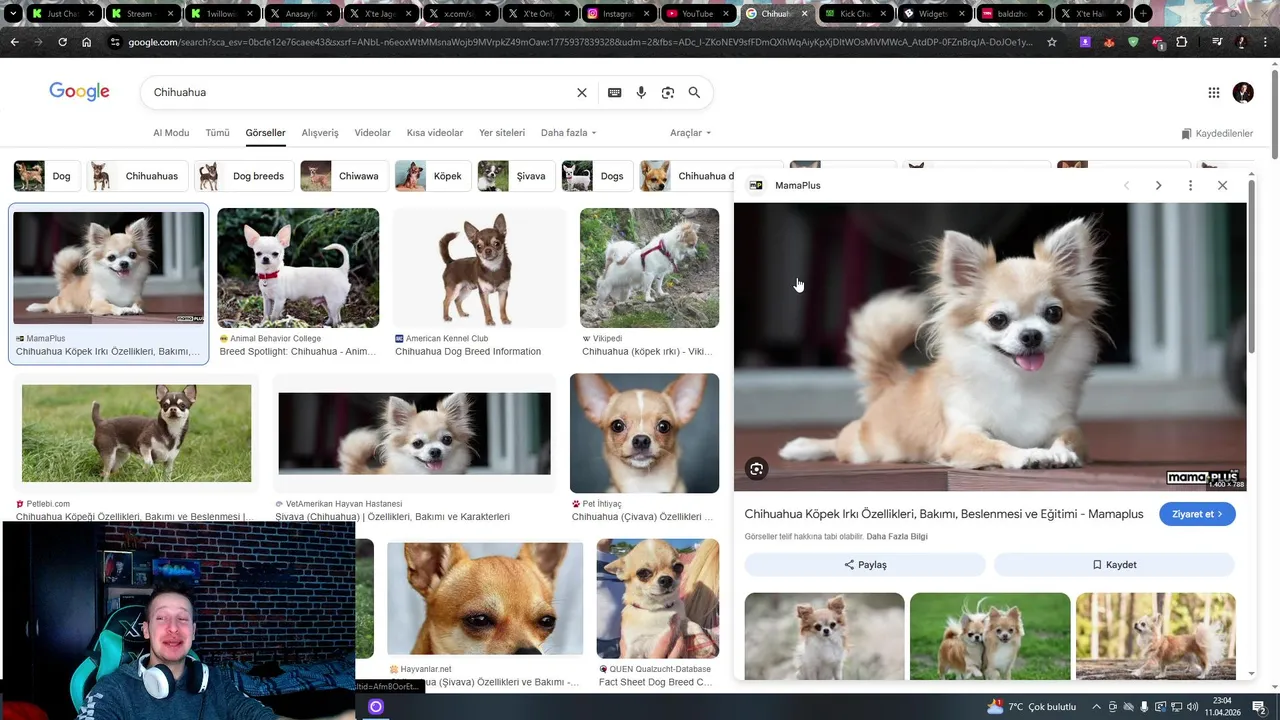The image size is (1280, 720).
Task: Select the Dog filter chip
Action: tap(45, 176)
